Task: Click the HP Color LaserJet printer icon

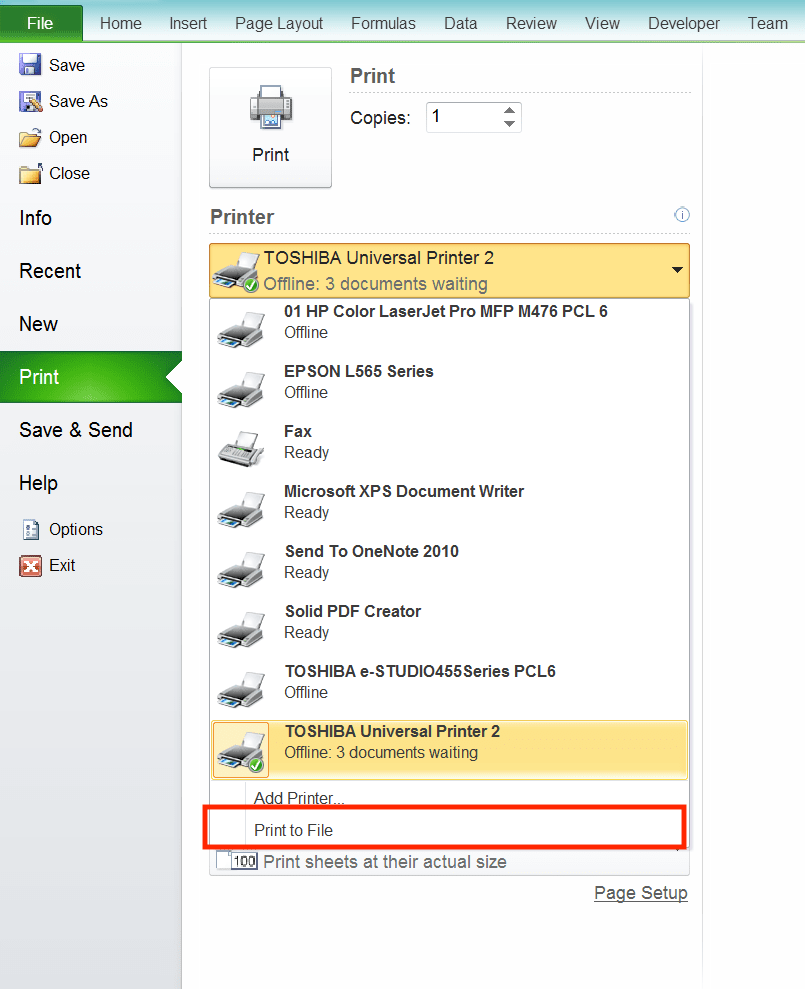Action: (240, 329)
